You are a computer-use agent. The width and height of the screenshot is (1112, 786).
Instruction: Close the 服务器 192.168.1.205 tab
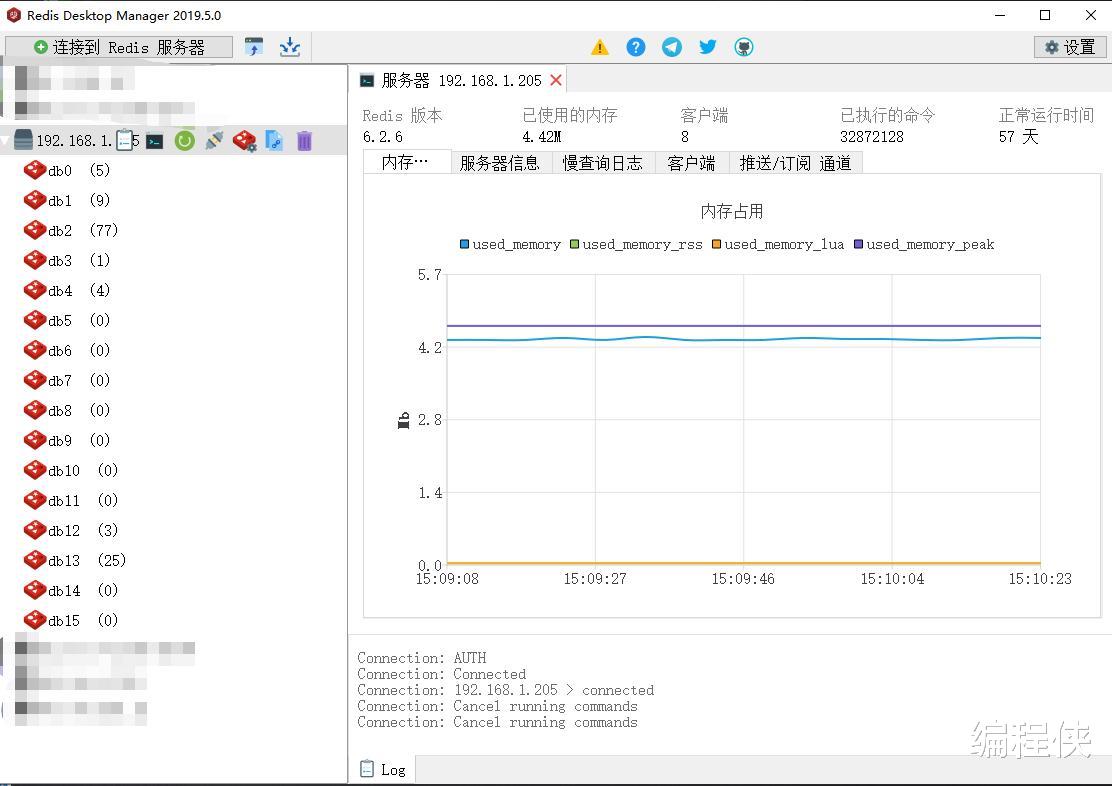point(556,80)
